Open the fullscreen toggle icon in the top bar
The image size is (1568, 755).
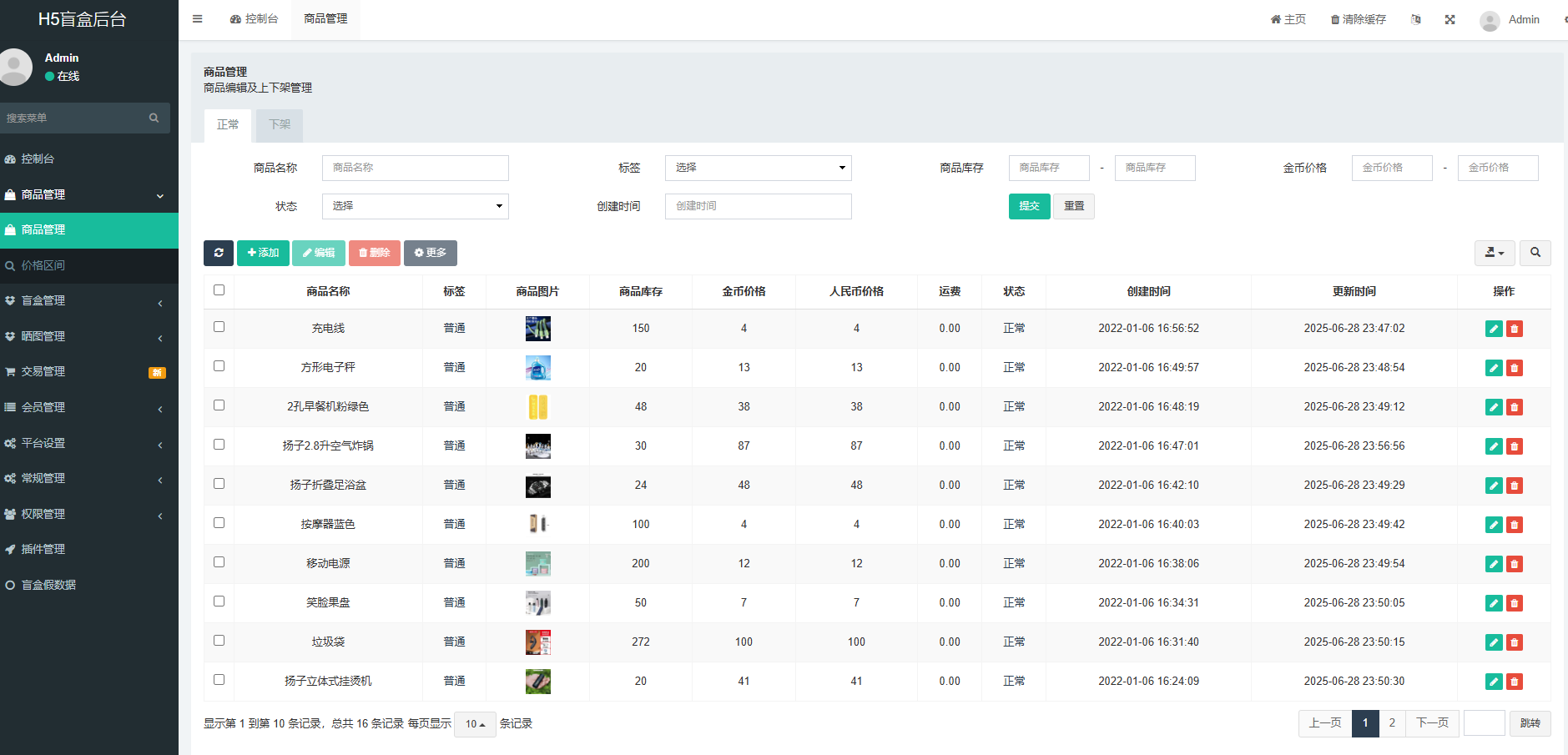point(1450,18)
